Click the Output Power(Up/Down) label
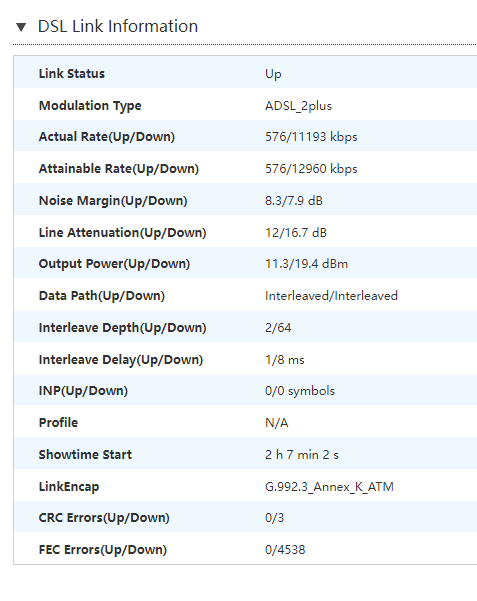This screenshot has width=477, height=601. tap(114, 264)
